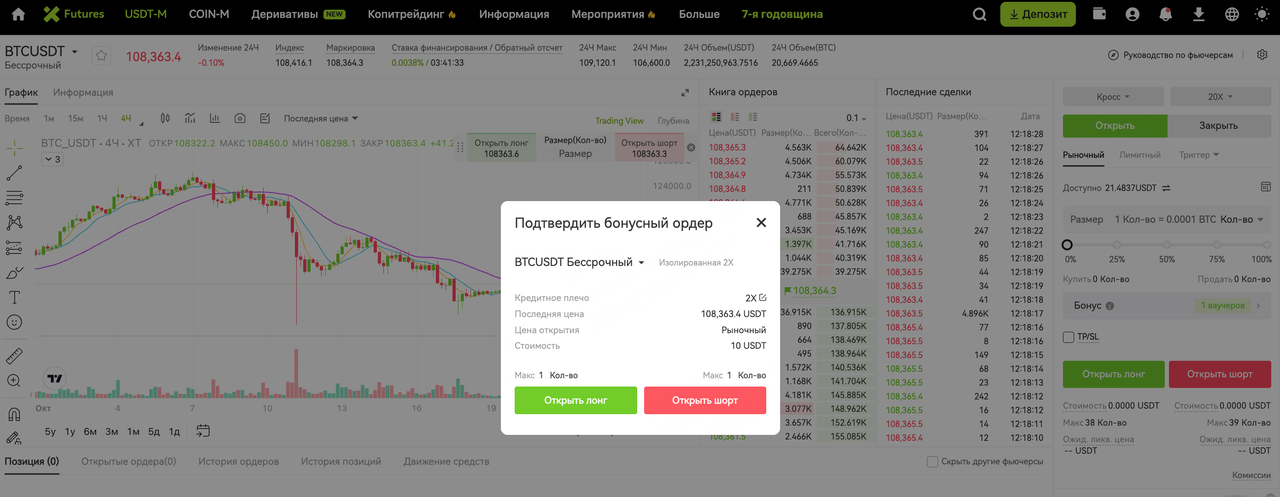Take a chart snapshot with camera icon

click(x=240, y=119)
